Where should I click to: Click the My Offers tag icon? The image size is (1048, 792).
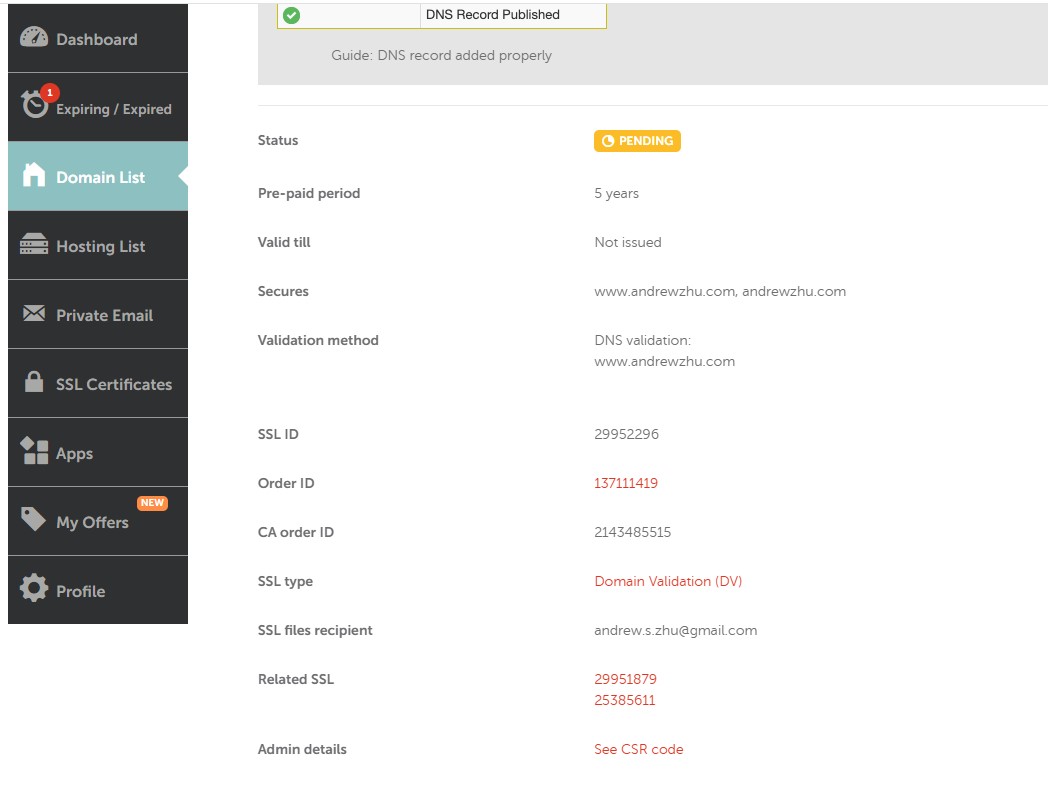(34, 520)
